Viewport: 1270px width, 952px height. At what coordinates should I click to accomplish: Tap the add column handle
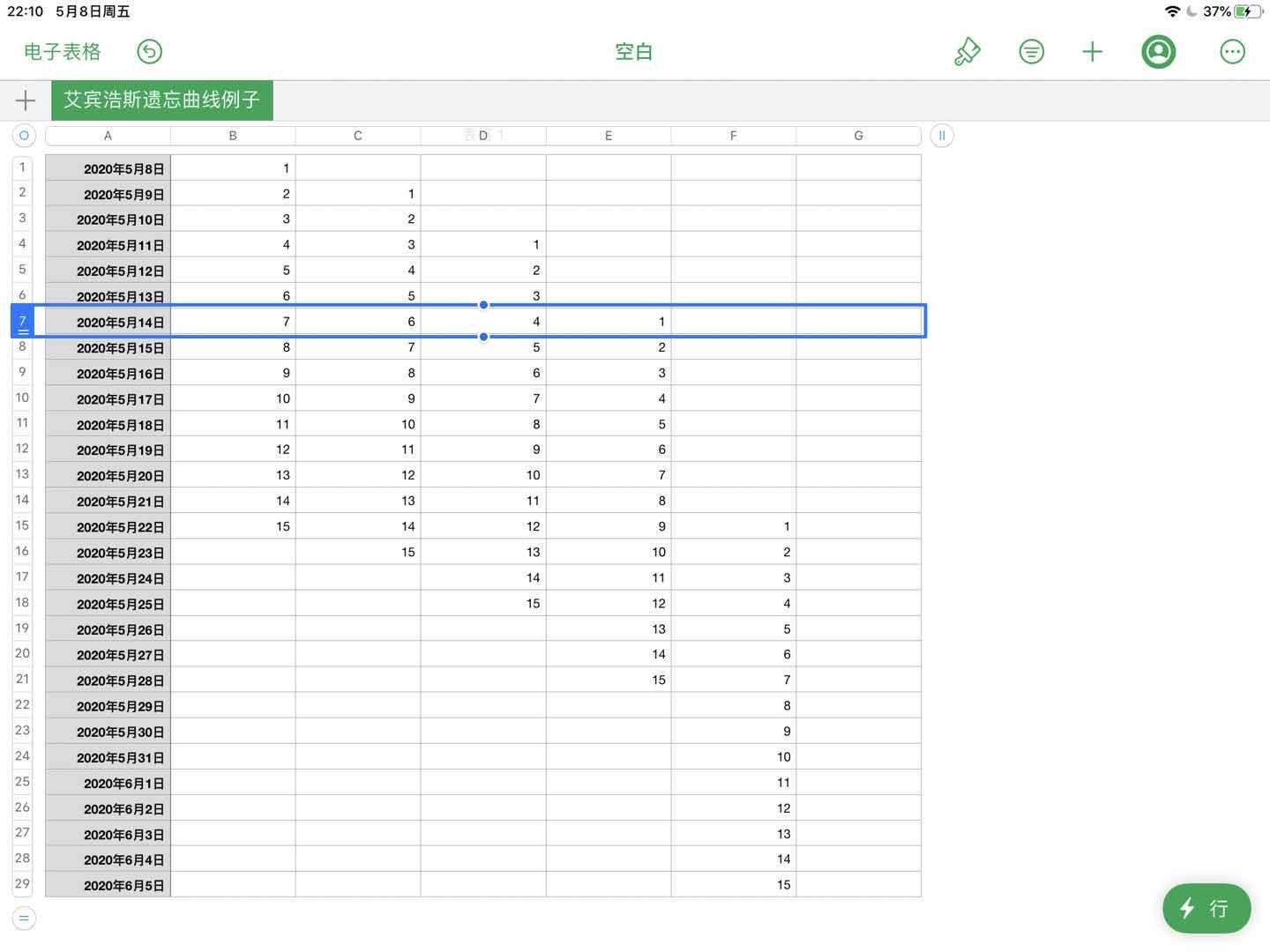(942, 136)
